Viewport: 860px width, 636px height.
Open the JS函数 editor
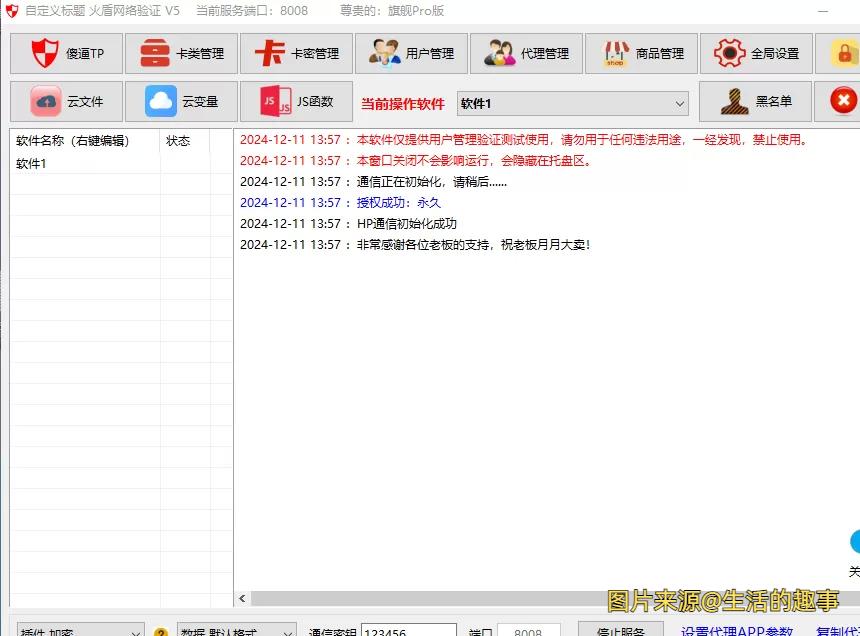tap(296, 101)
